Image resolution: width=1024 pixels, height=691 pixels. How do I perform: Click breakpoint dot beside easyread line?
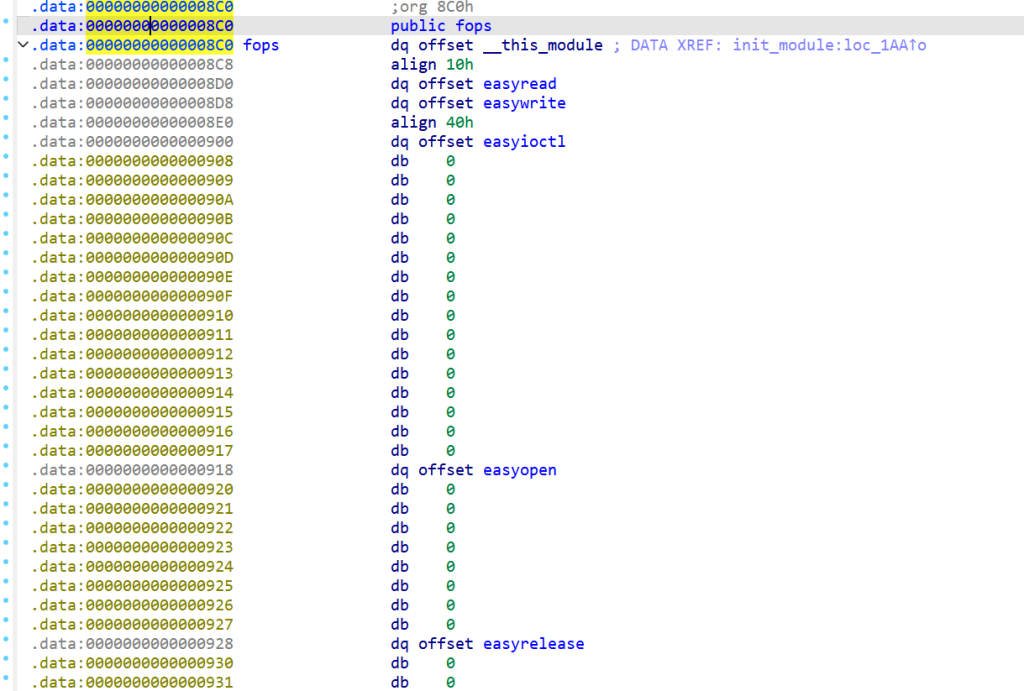[x=7, y=84]
